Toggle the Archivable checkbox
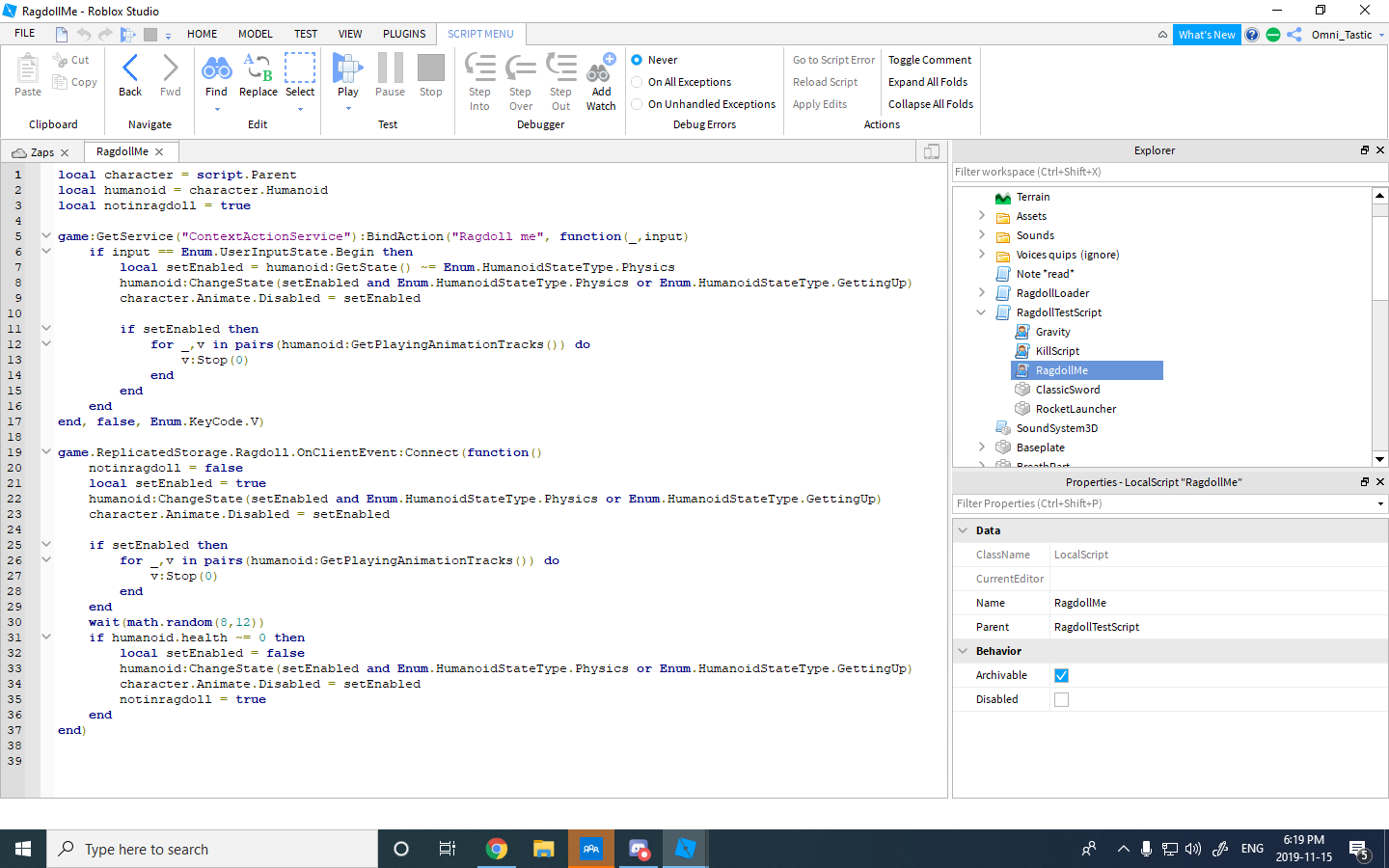 tap(1061, 675)
